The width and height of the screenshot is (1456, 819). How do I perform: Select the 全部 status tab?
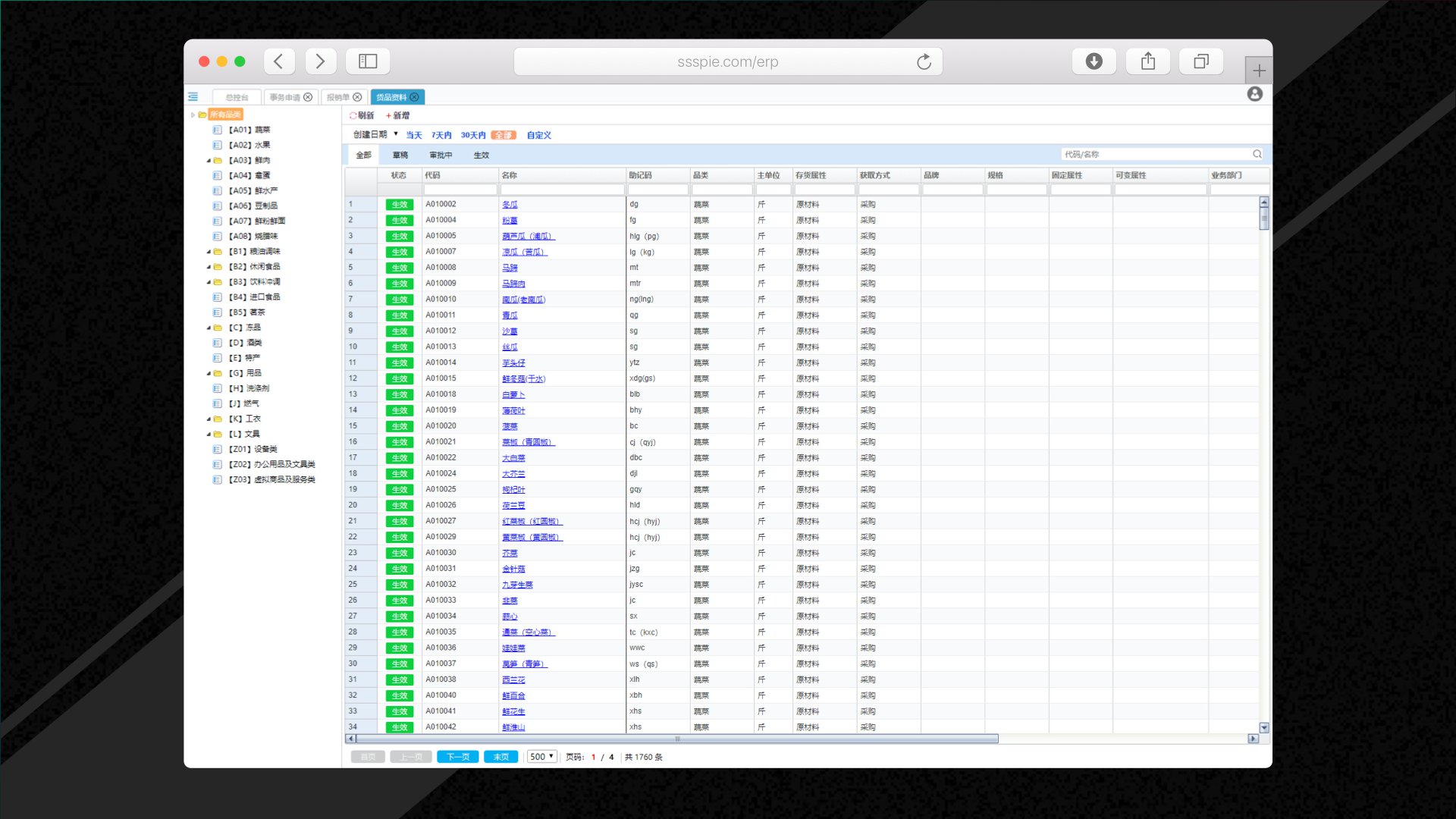(364, 155)
